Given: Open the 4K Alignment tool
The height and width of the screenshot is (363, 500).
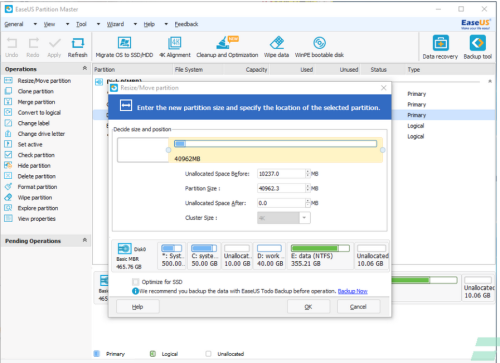Looking at the screenshot, I should point(175,47).
